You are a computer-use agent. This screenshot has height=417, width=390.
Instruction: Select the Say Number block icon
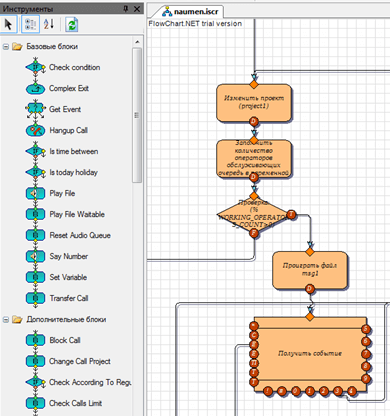tap(35, 256)
